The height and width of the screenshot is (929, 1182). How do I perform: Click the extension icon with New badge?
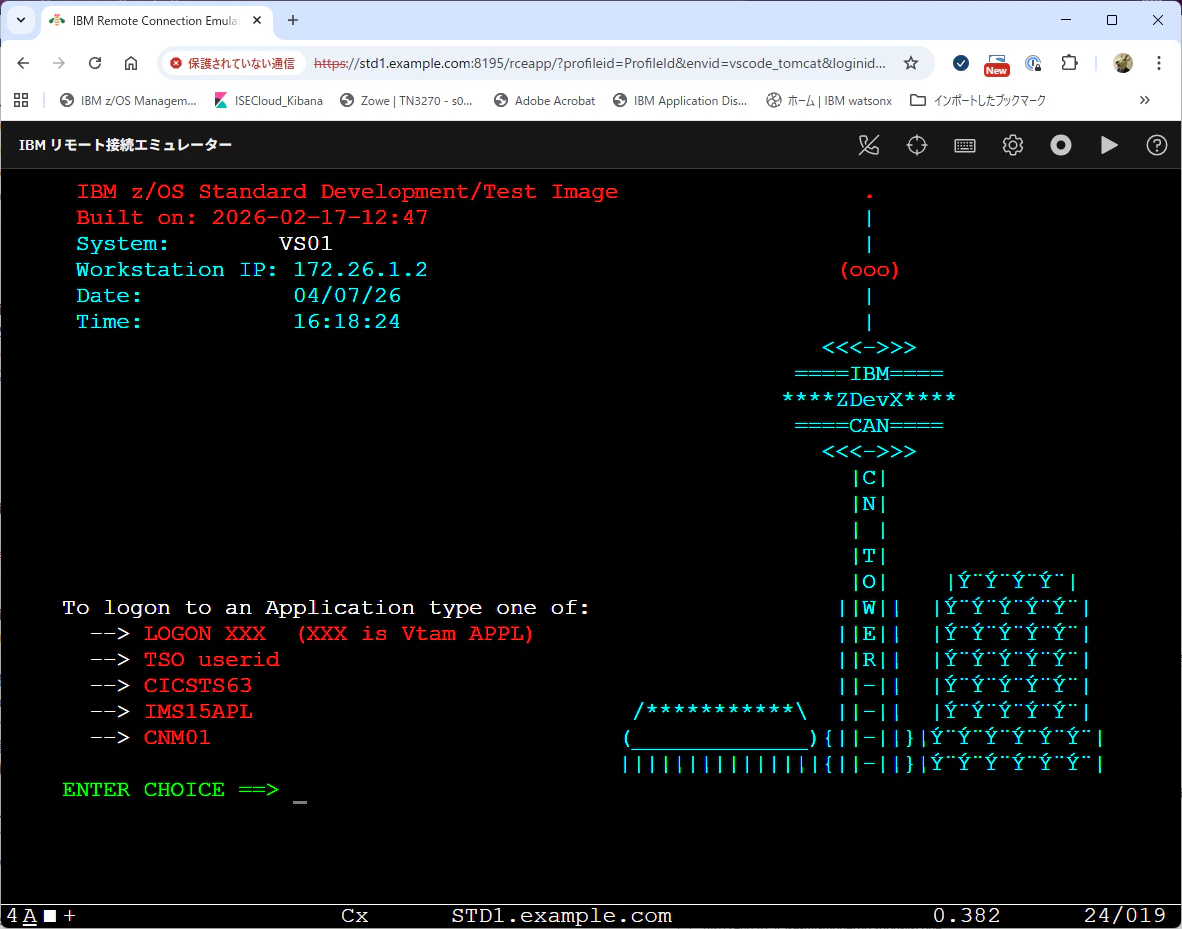click(x=997, y=65)
